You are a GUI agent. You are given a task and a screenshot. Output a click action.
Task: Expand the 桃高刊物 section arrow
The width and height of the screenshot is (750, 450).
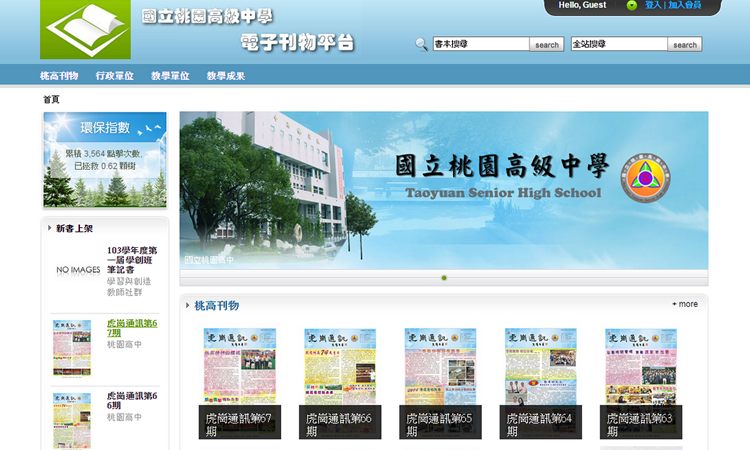(188, 305)
